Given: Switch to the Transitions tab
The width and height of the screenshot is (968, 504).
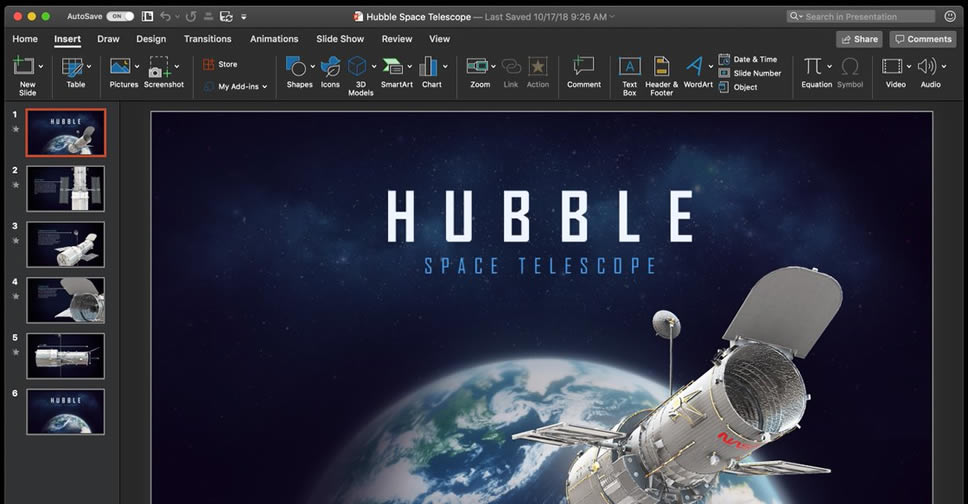Looking at the screenshot, I should (x=207, y=39).
